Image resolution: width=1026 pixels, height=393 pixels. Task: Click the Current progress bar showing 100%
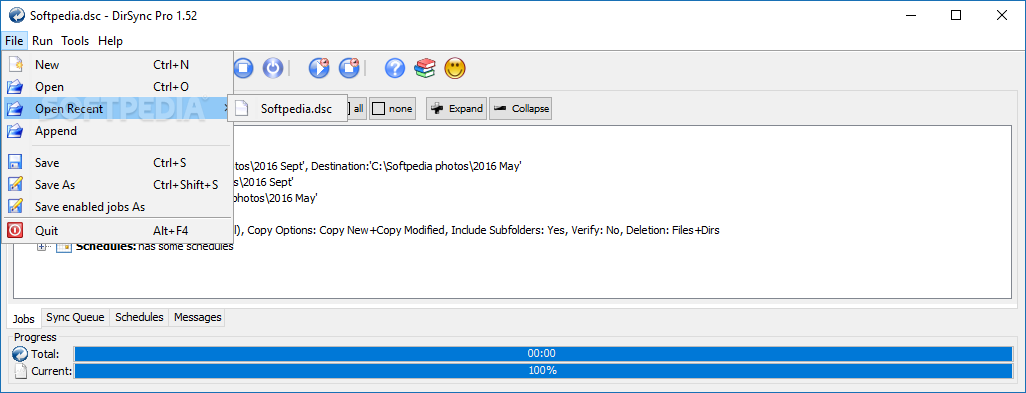[543, 371]
